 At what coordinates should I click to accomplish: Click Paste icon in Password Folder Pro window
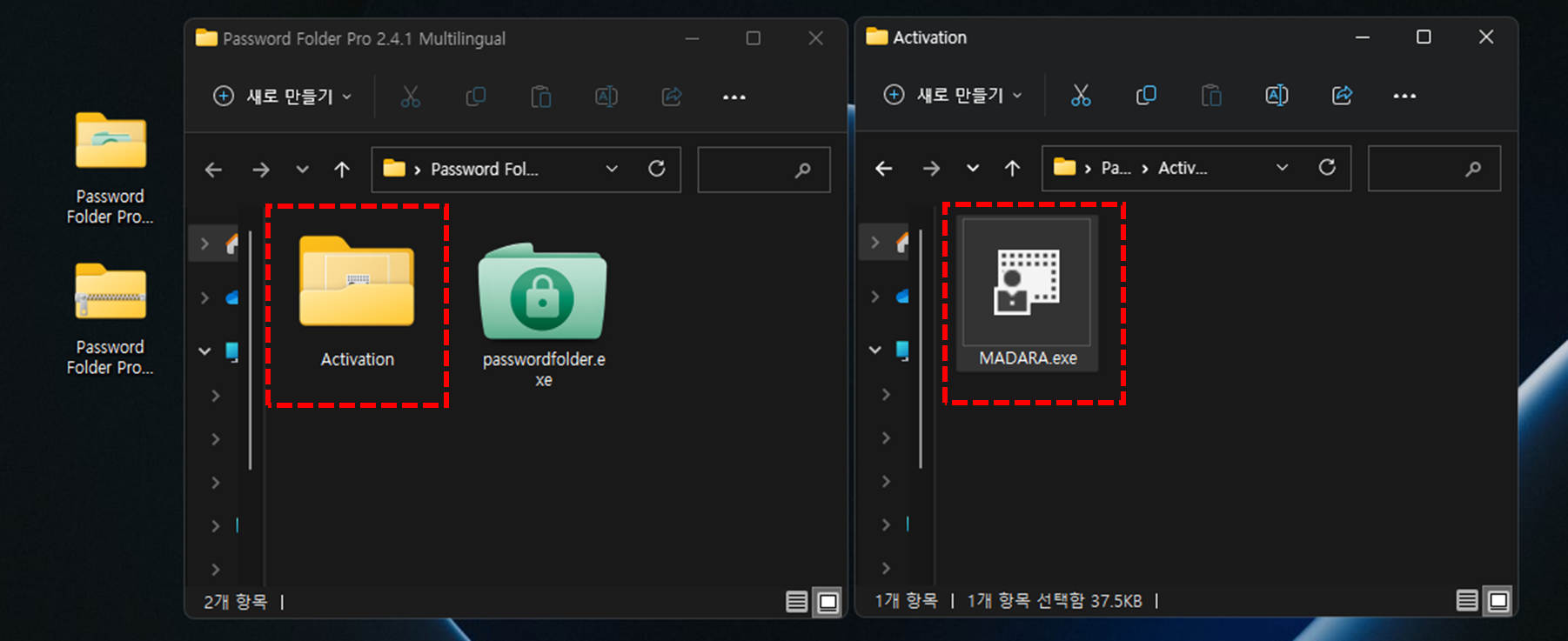(x=541, y=97)
